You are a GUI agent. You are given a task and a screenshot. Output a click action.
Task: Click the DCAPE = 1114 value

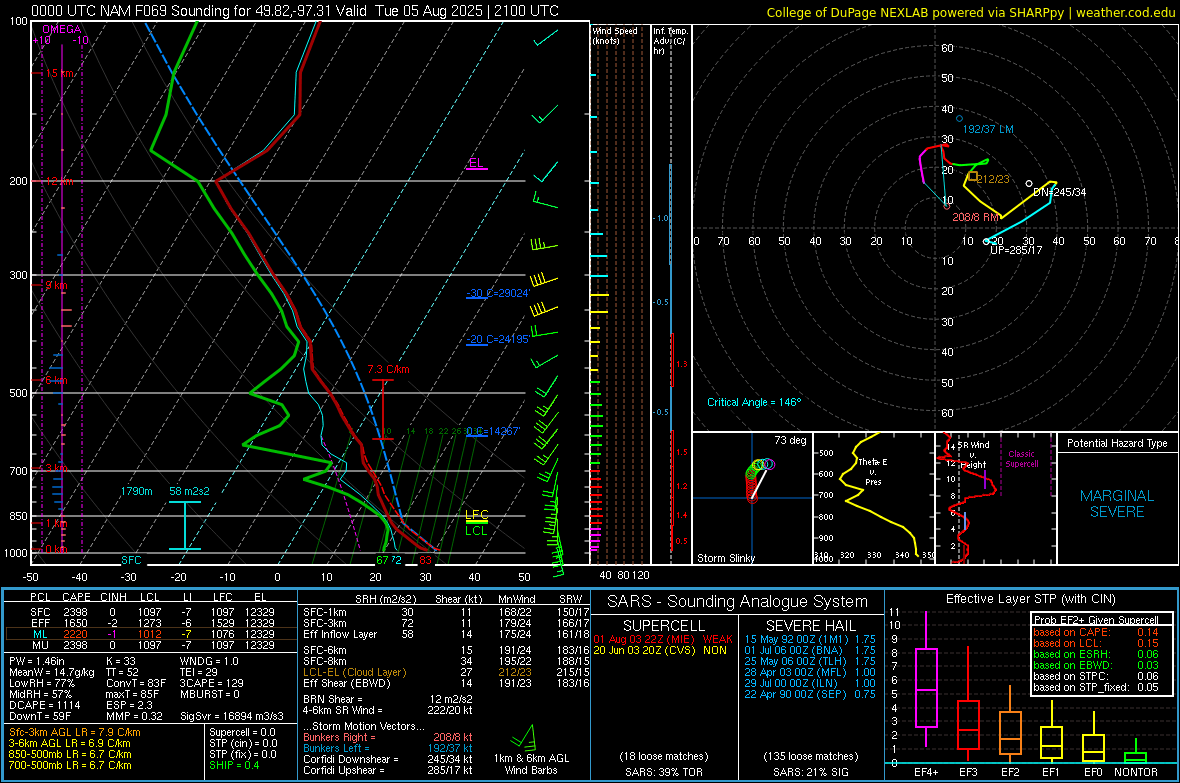coord(45,705)
